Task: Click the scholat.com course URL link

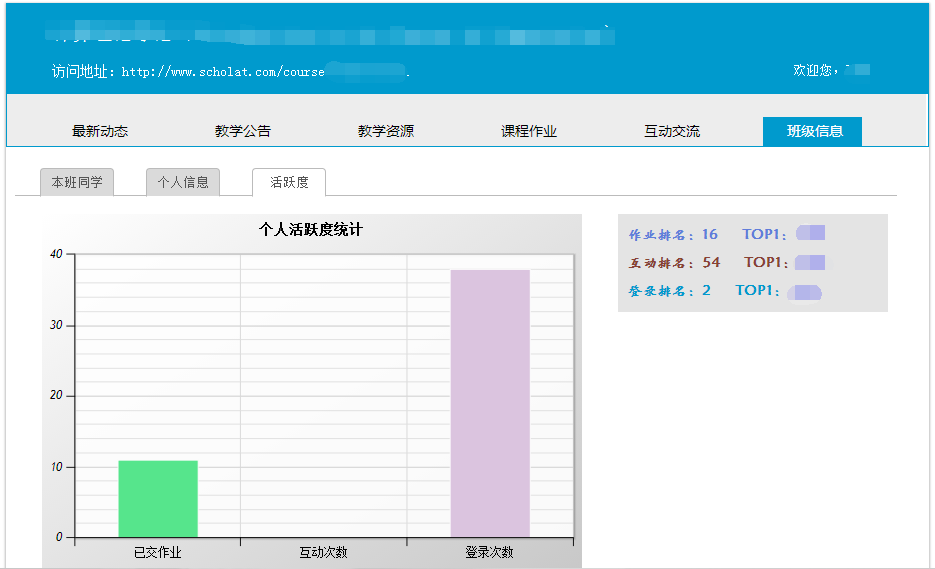Action: pos(264,72)
